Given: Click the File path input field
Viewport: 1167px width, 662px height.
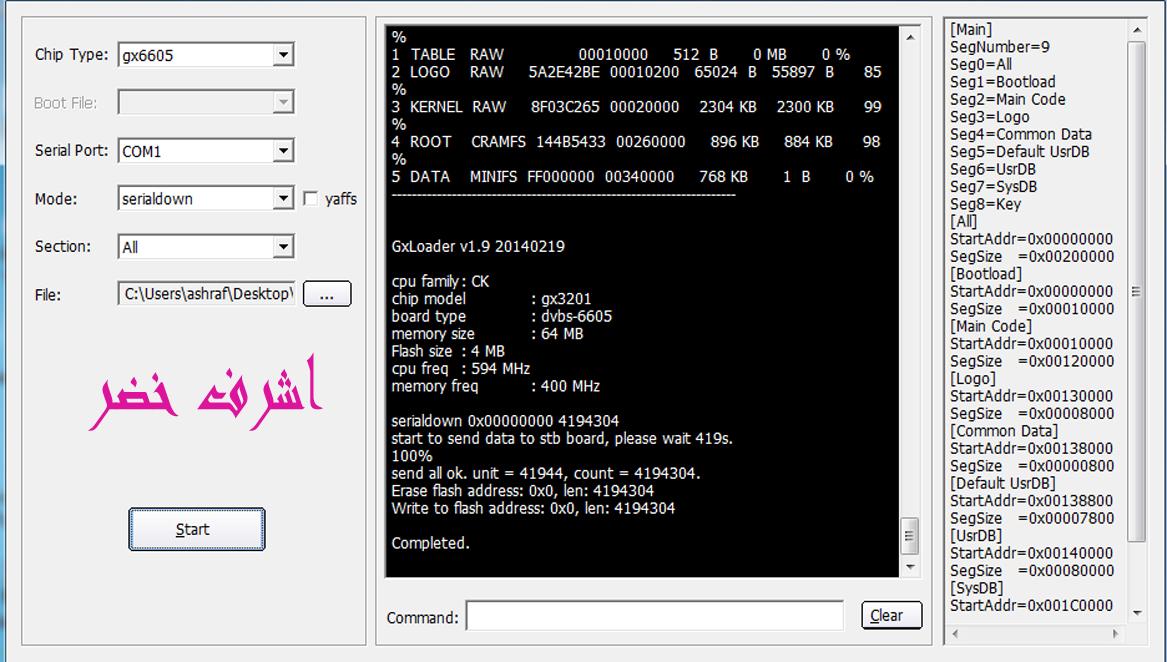Looking at the screenshot, I should (206, 294).
